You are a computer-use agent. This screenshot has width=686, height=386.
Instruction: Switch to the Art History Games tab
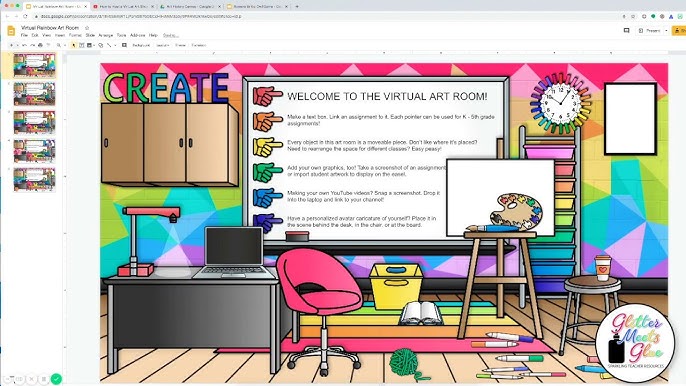pyautogui.click(x=190, y=7)
